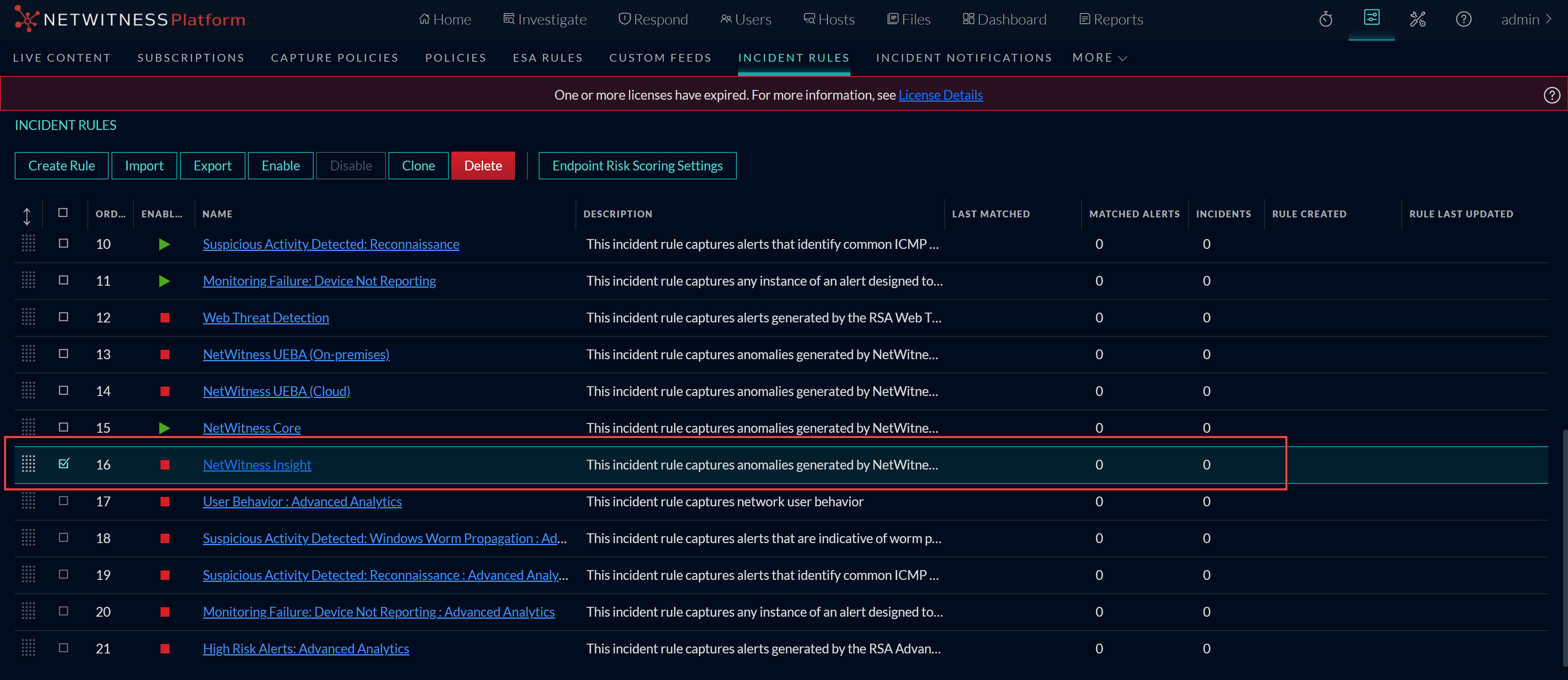The width and height of the screenshot is (1568, 680).
Task: Switch to the ESA RULES tab
Action: (x=548, y=58)
